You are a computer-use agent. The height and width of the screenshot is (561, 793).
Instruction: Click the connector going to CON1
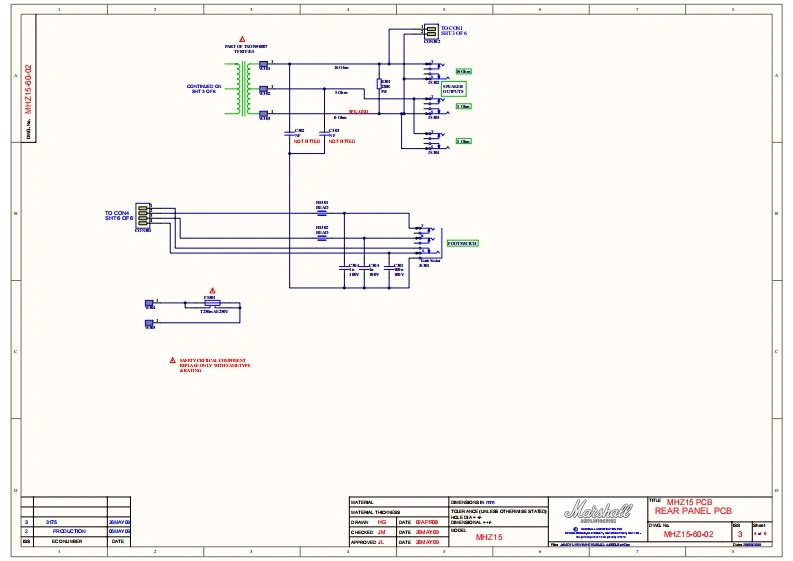pyautogui.click(x=431, y=32)
